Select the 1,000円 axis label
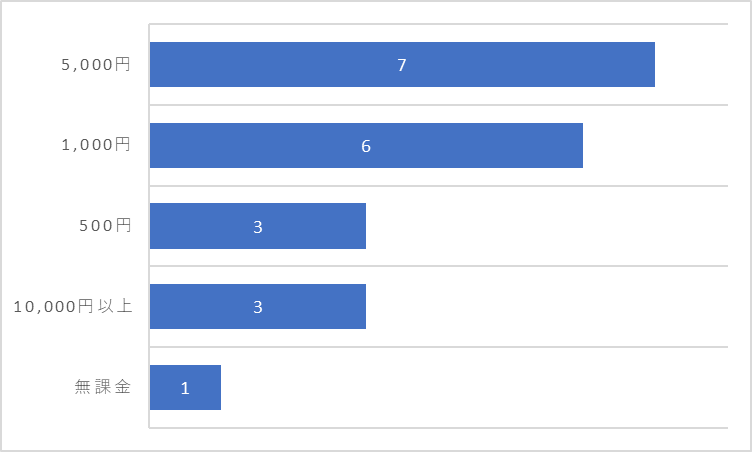This screenshot has width=752, height=452. 96,144
